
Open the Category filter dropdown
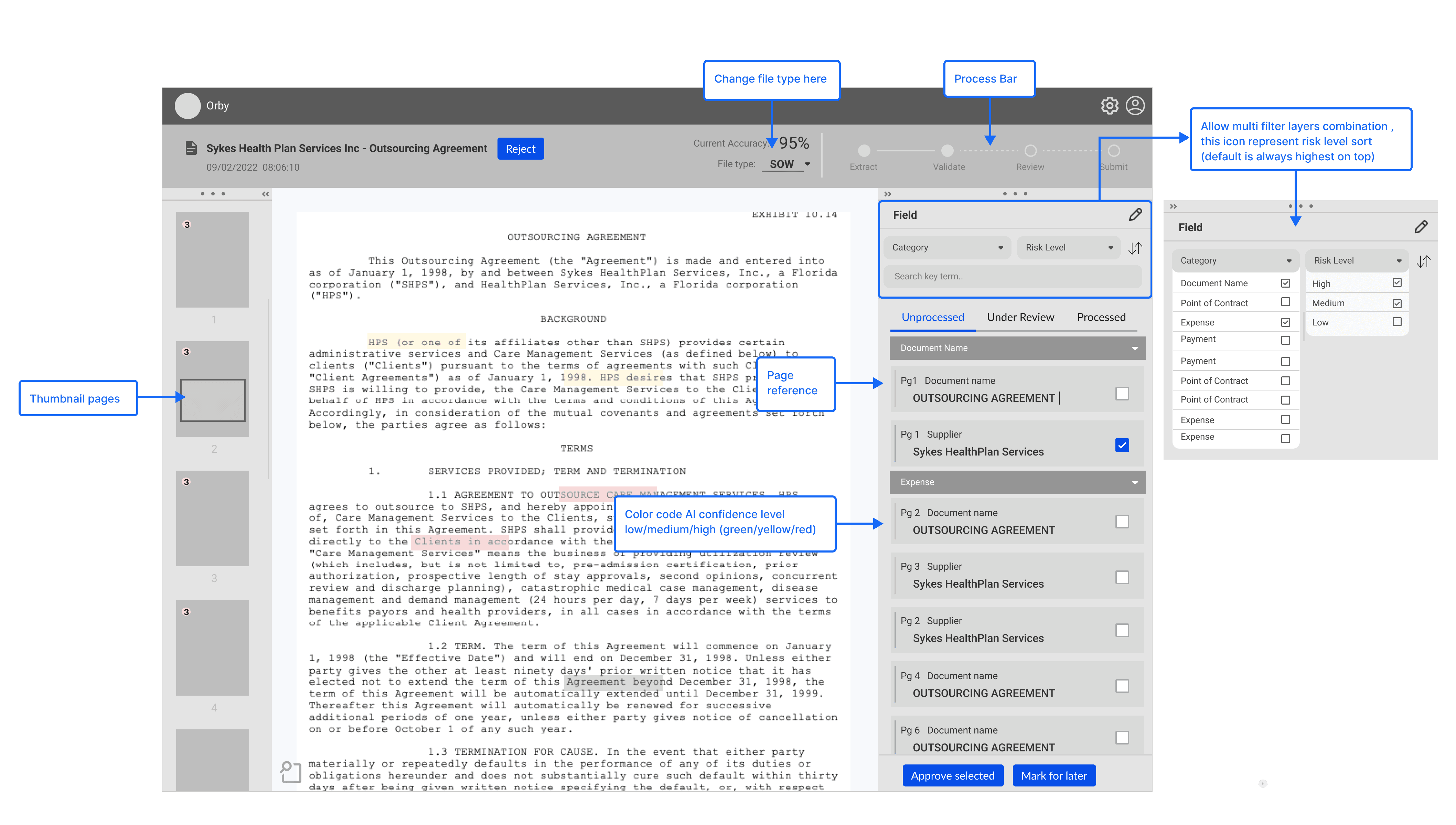[x=947, y=248]
